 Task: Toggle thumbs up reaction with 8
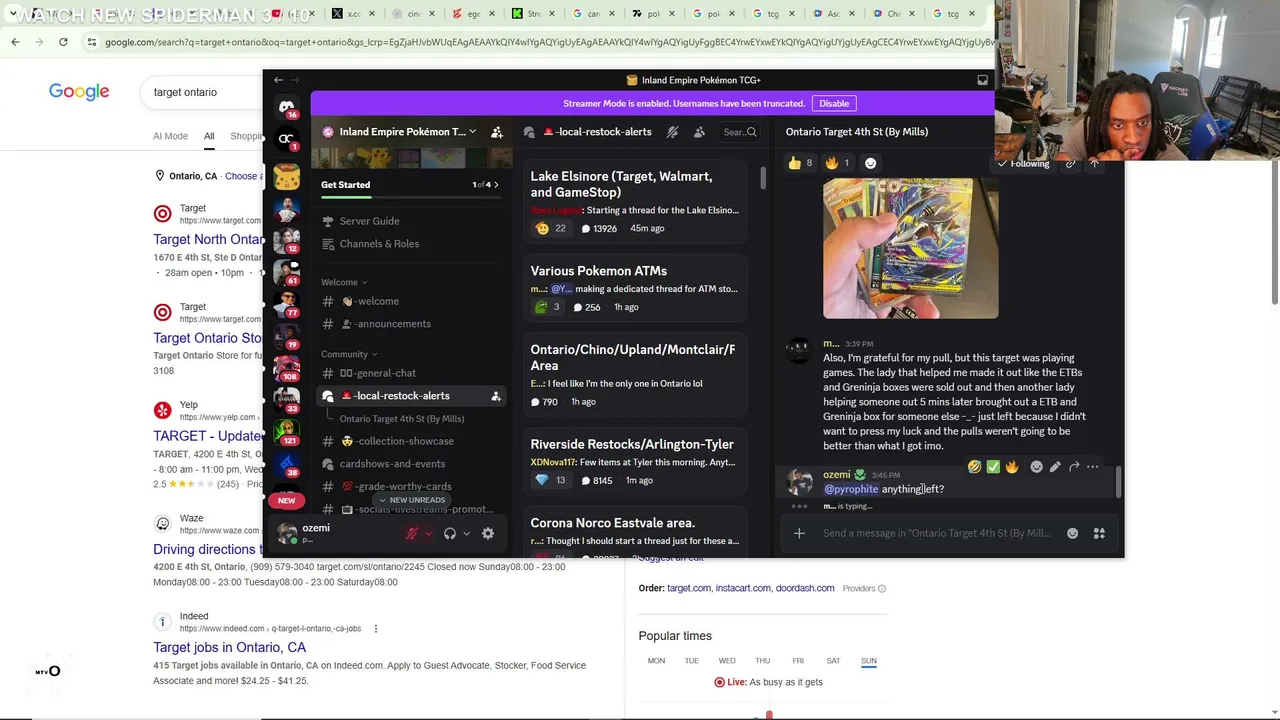click(800, 163)
